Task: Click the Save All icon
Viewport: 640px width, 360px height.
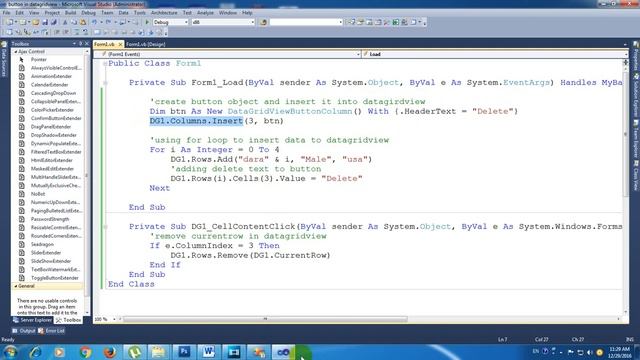Action: [53, 22]
